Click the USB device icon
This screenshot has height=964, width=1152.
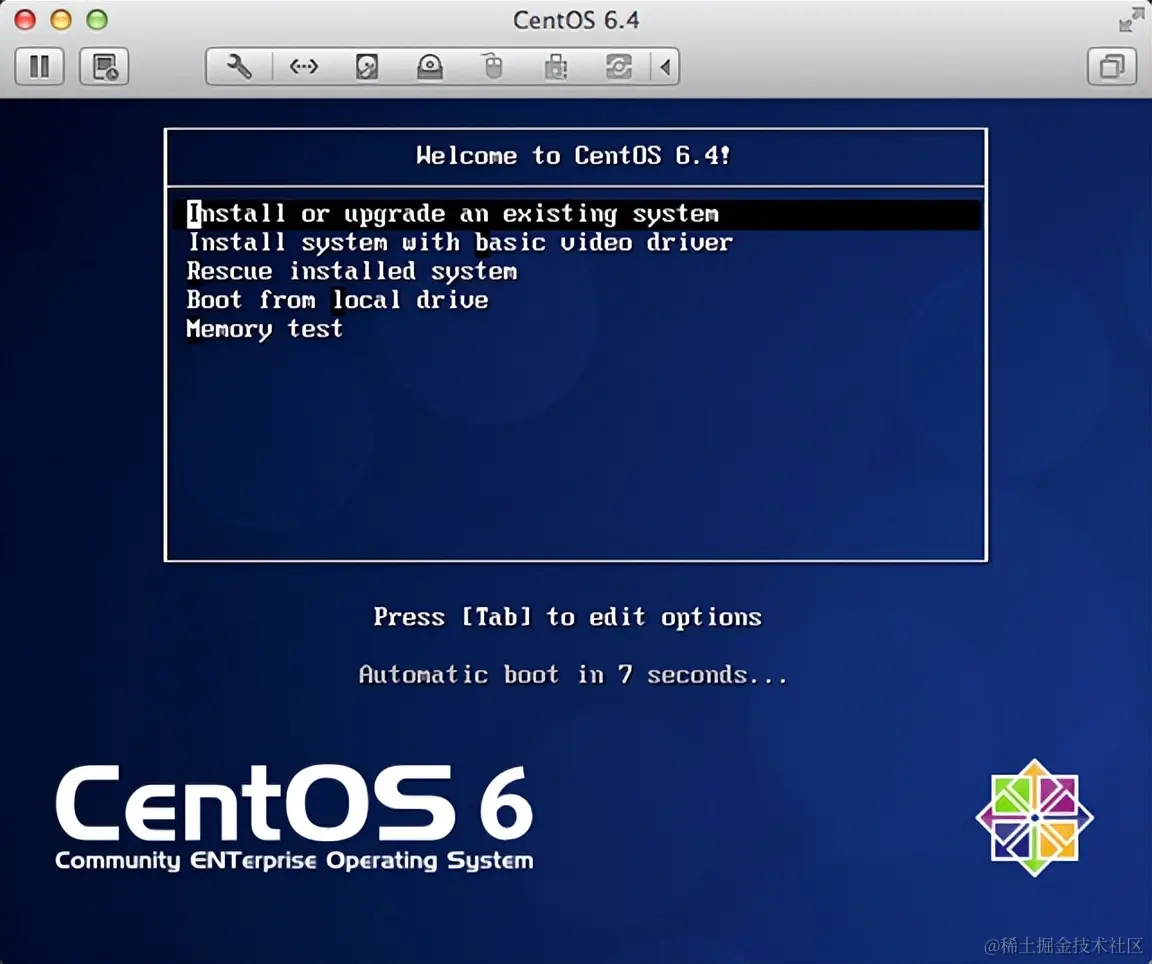[555, 67]
